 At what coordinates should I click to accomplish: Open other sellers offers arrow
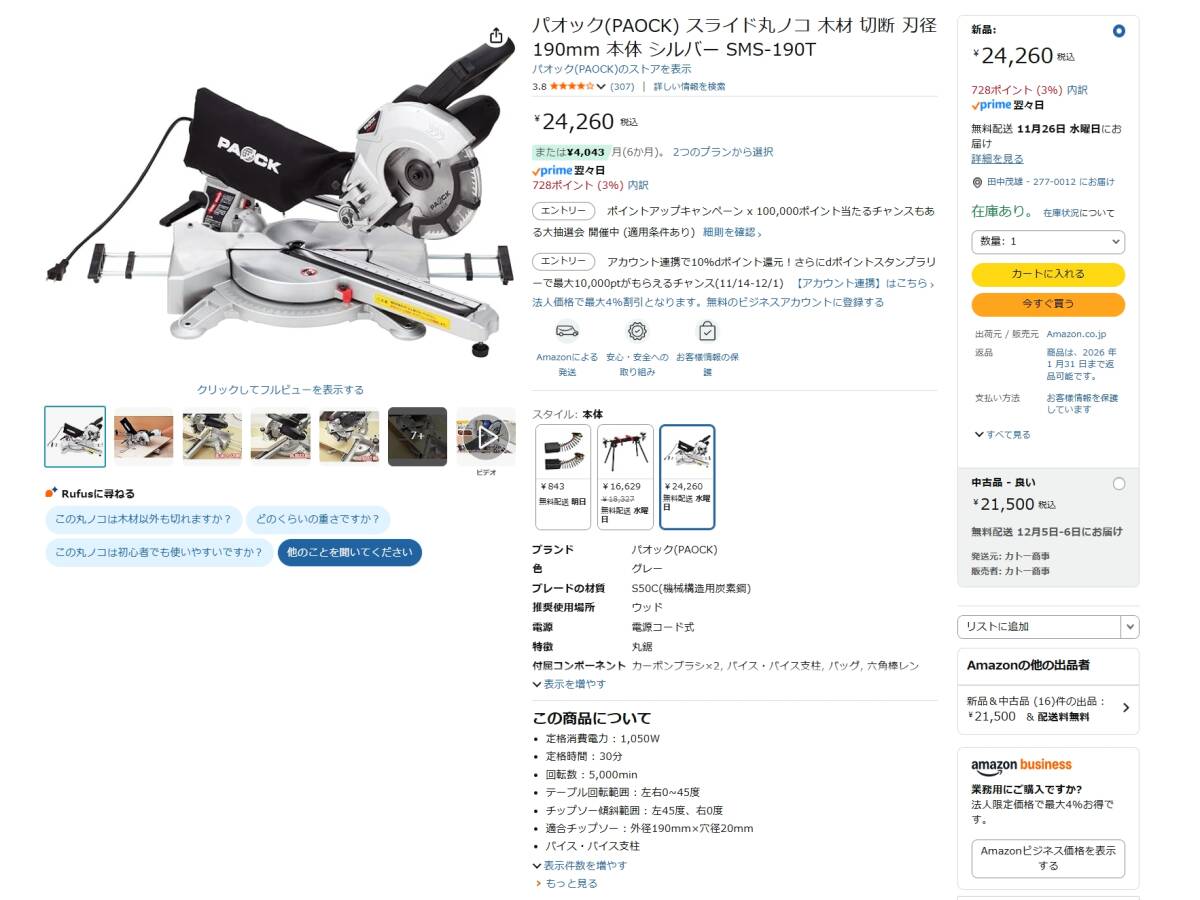(1126, 708)
